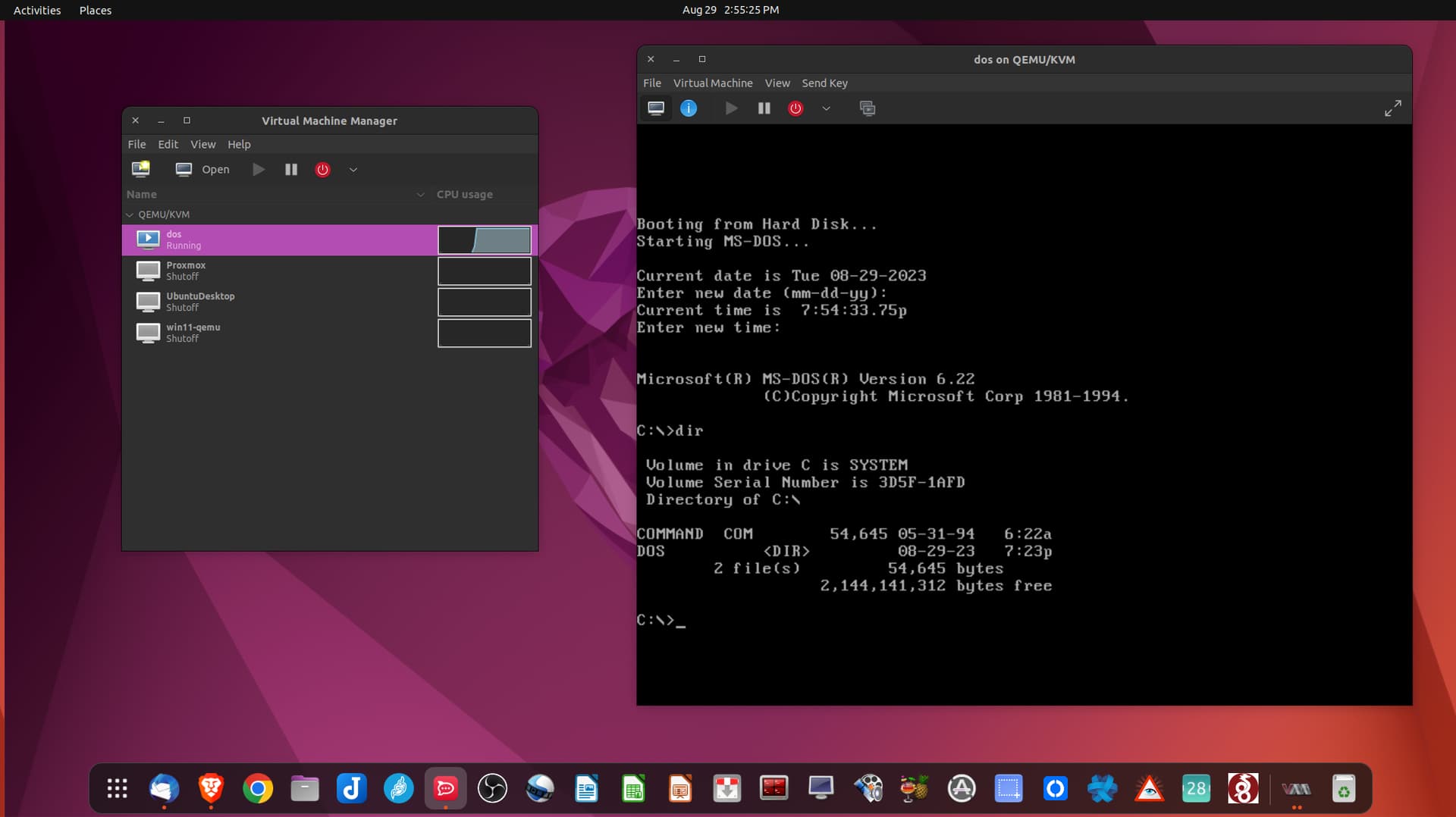Open View menu in dos QEMU/KVM window
Screen dimensions: 1456x817
click(x=777, y=83)
